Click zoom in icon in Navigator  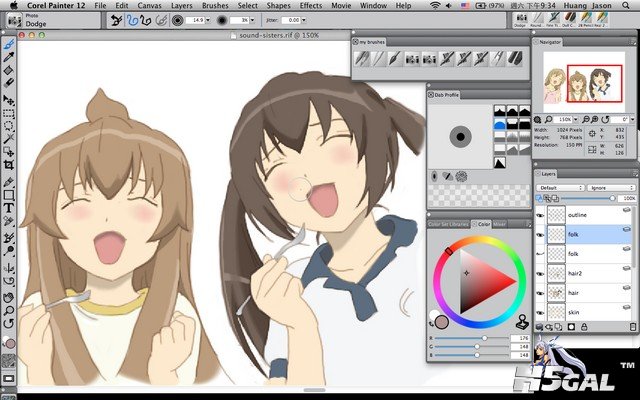[595, 120]
